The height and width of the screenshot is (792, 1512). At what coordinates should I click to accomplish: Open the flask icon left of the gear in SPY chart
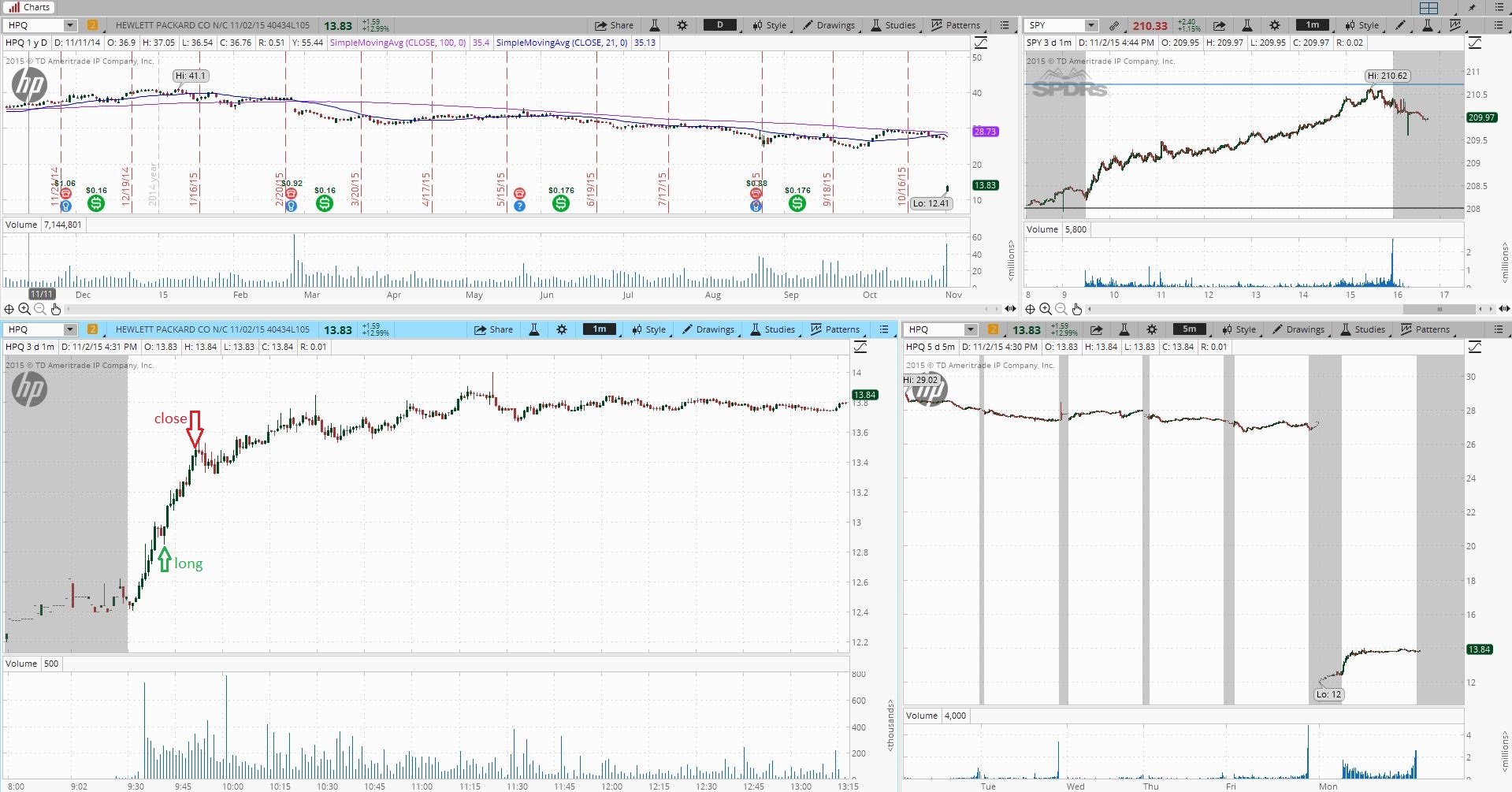click(1247, 25)
